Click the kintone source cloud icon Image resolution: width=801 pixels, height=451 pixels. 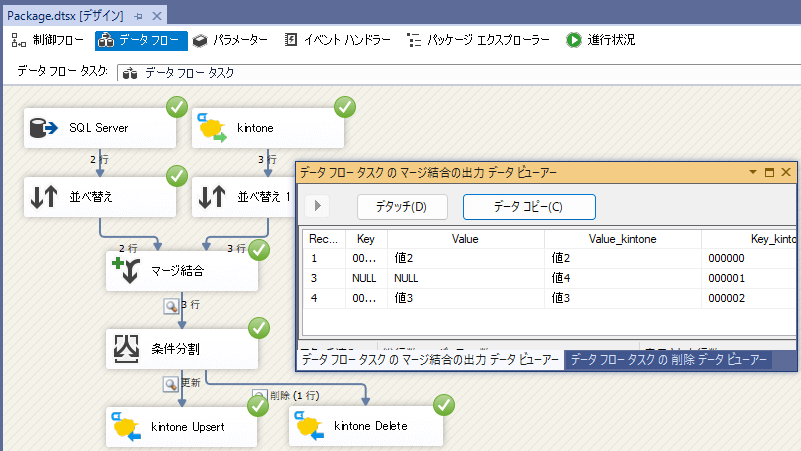[x=212, y=128]
